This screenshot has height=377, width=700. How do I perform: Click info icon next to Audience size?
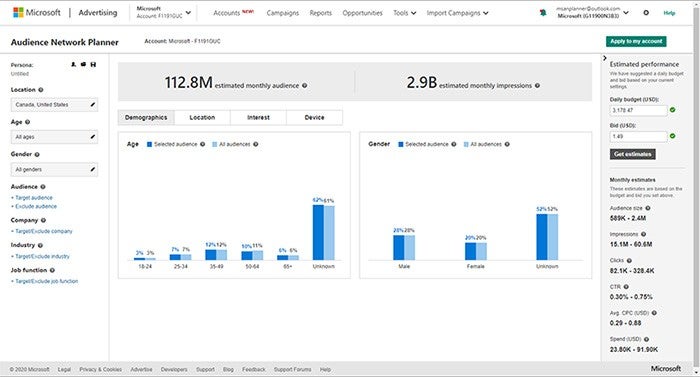tap(648, 208)
